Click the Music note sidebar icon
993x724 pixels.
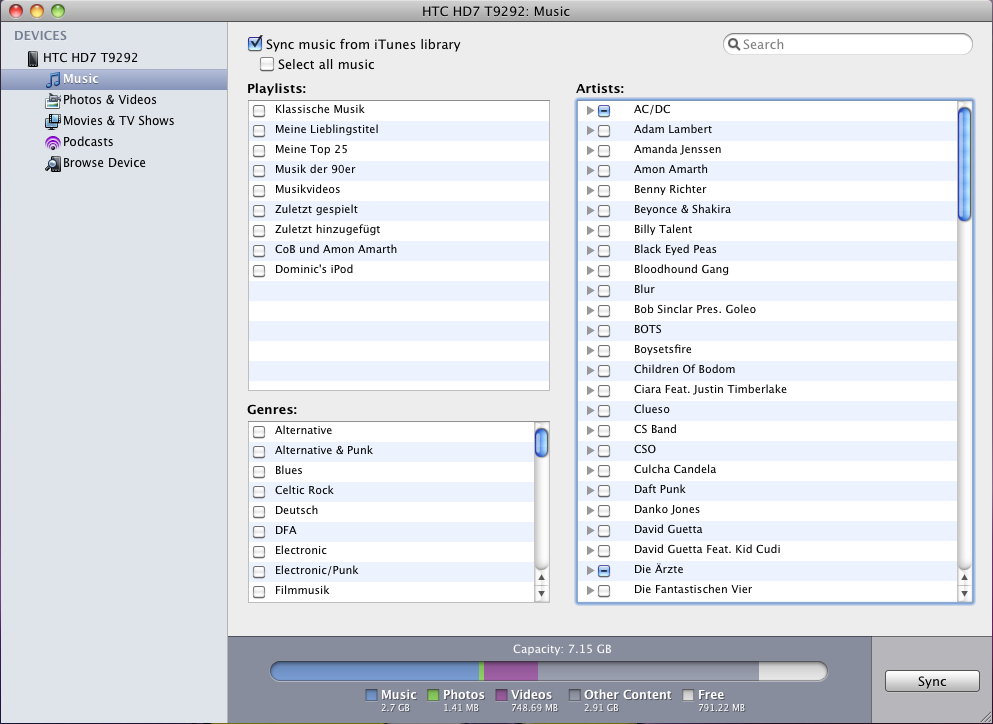pyautogui.click(x=53, y=79)
